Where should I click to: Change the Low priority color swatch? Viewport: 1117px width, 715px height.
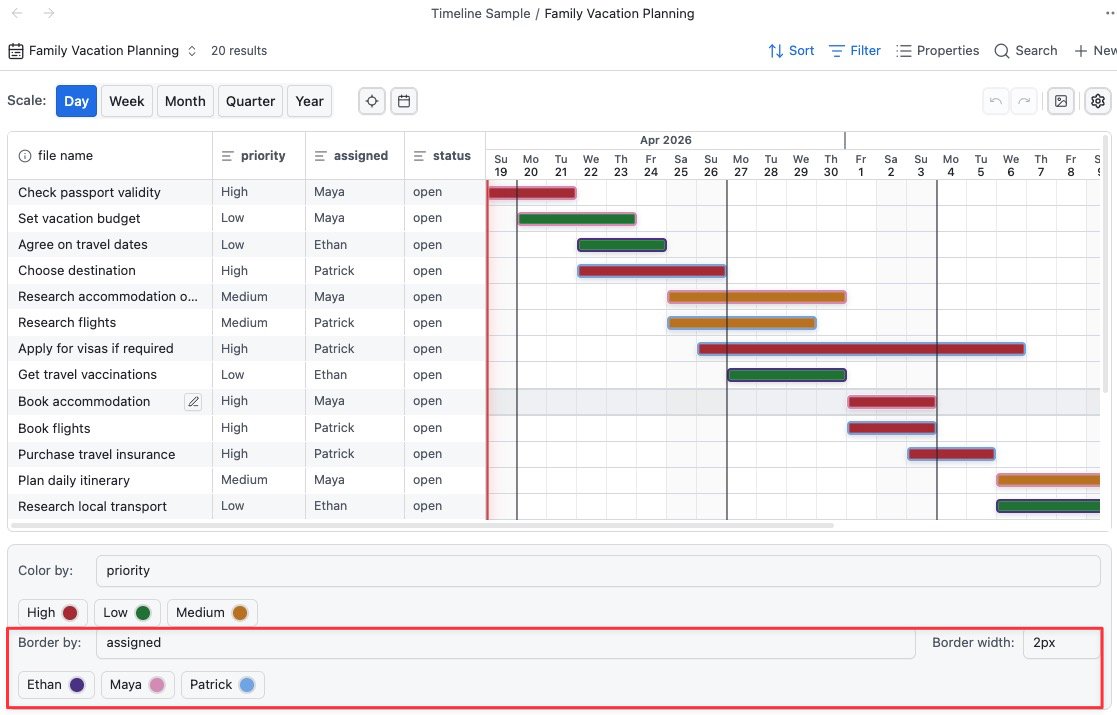[142, 613]
